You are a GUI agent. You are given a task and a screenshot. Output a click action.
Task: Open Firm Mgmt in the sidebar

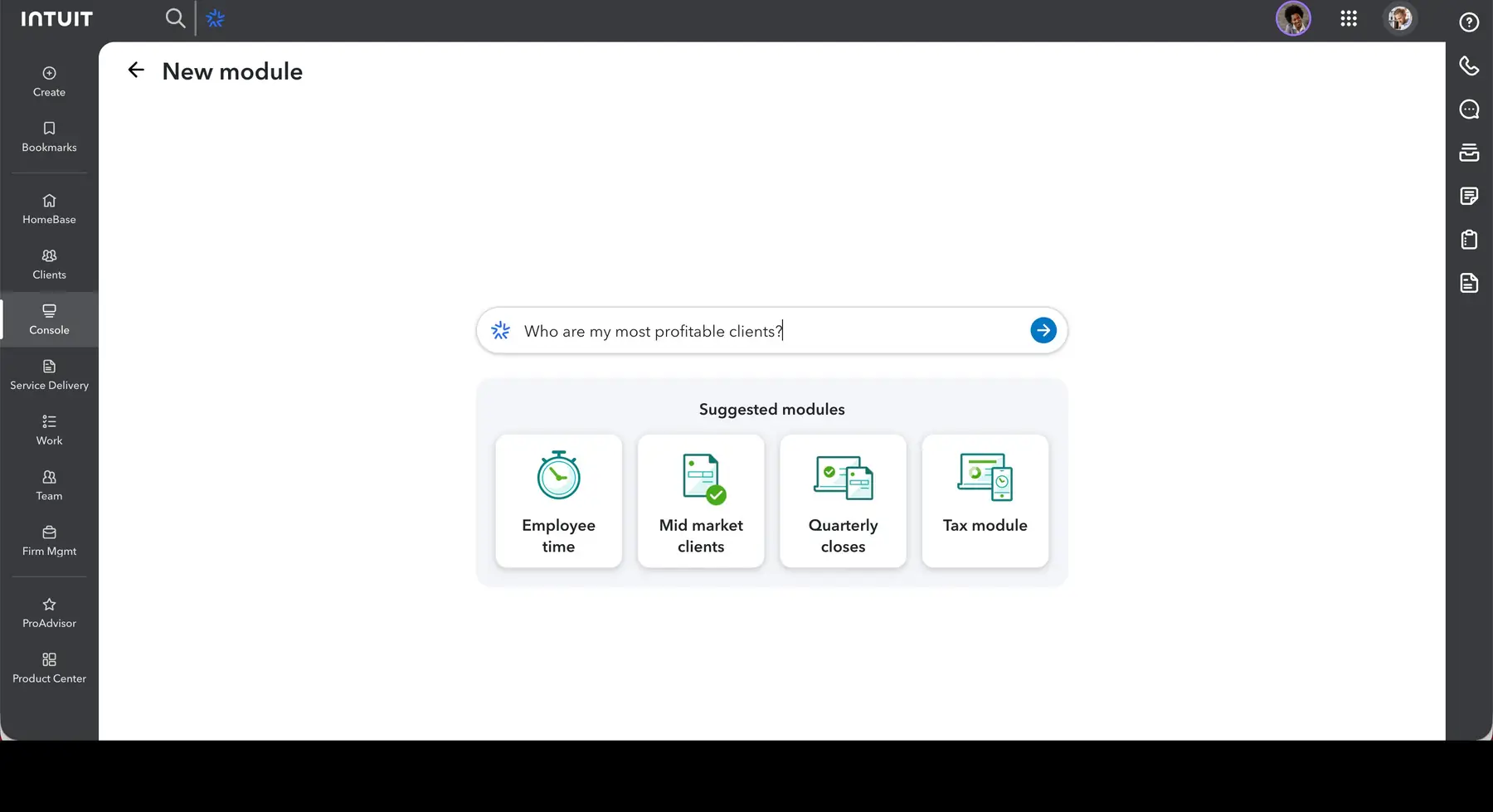(x=49, y=542)
